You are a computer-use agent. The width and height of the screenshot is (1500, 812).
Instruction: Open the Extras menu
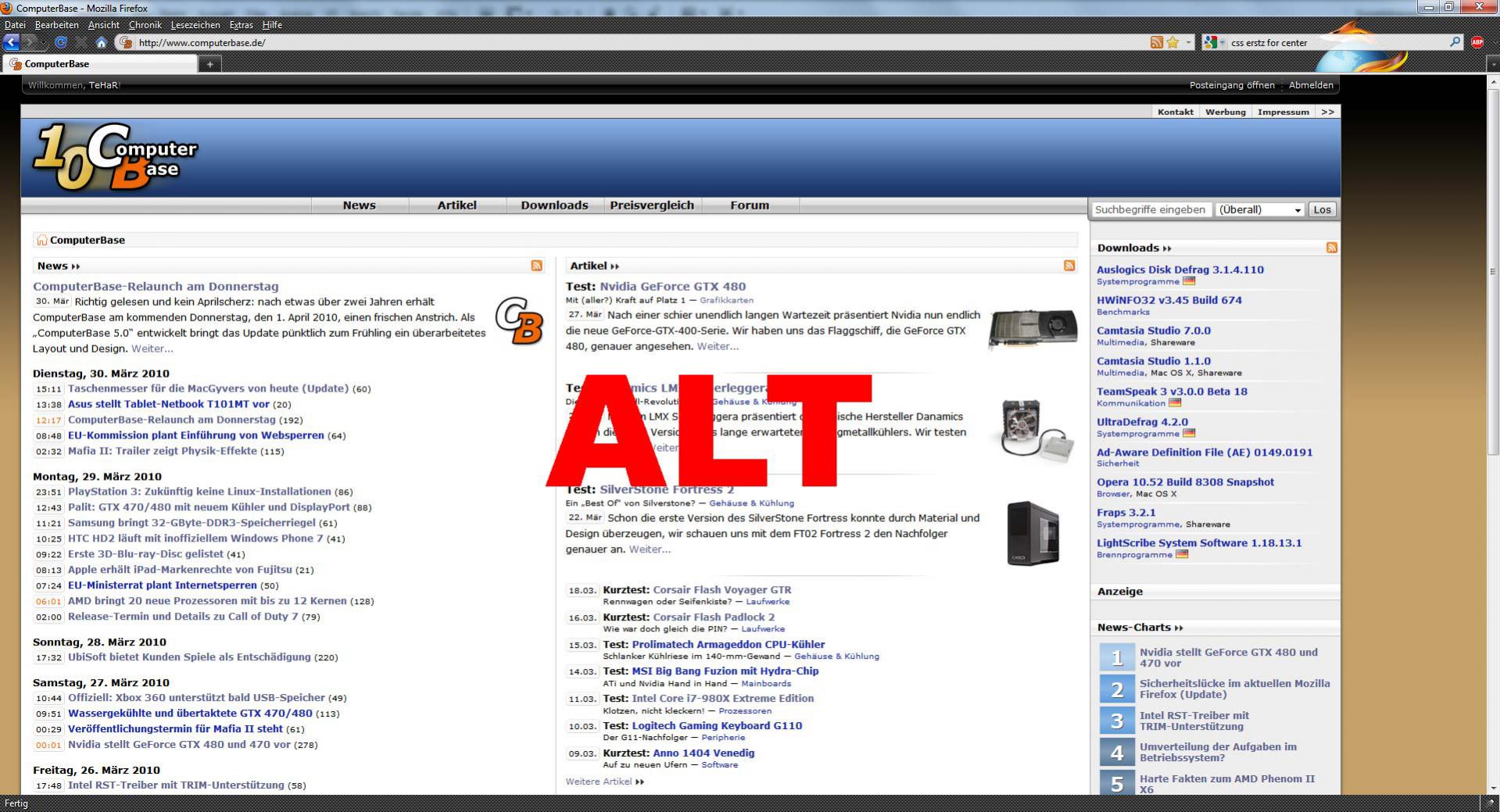click(x=241, y=25)
